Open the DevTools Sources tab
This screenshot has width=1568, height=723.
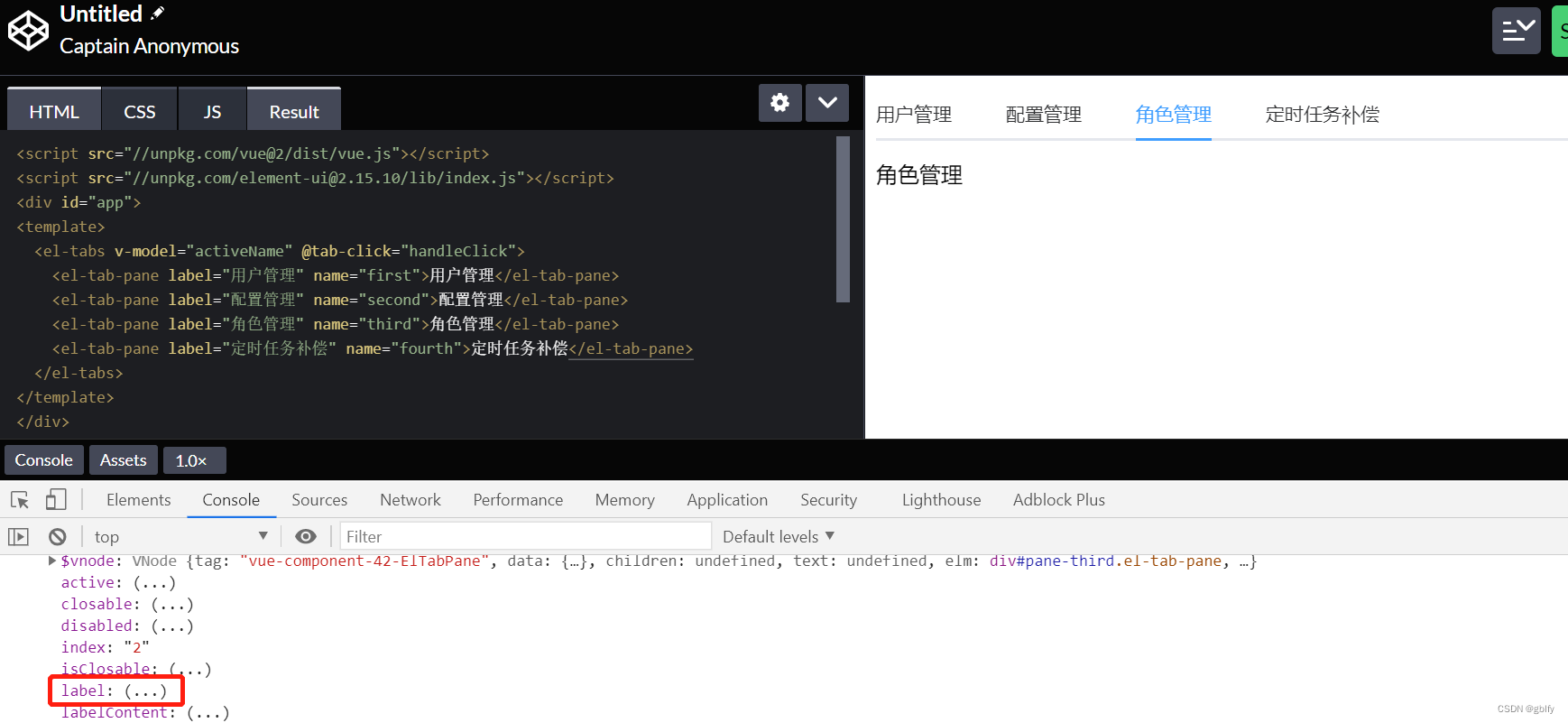pos(319,500)
